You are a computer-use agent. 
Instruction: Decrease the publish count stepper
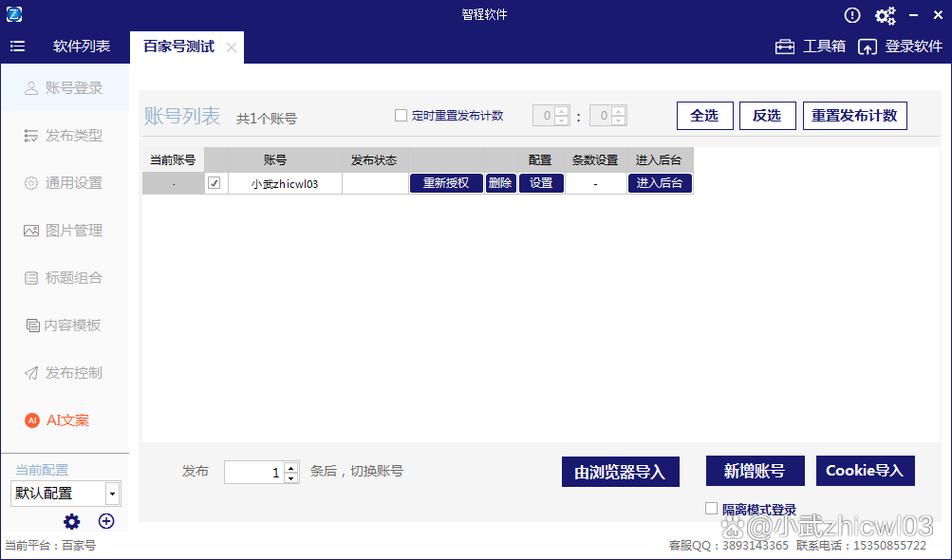coord(291,477)
